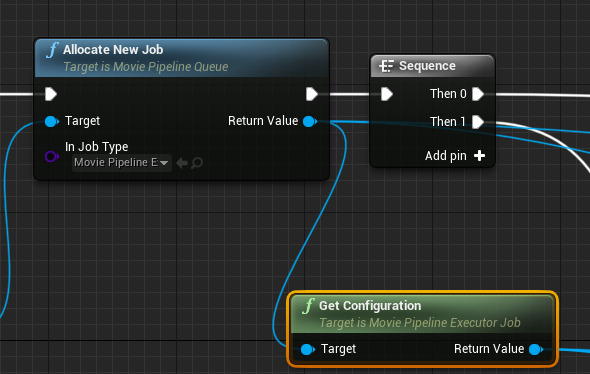
Task: Select Allocate New Job node header
Action: point(181,58)
